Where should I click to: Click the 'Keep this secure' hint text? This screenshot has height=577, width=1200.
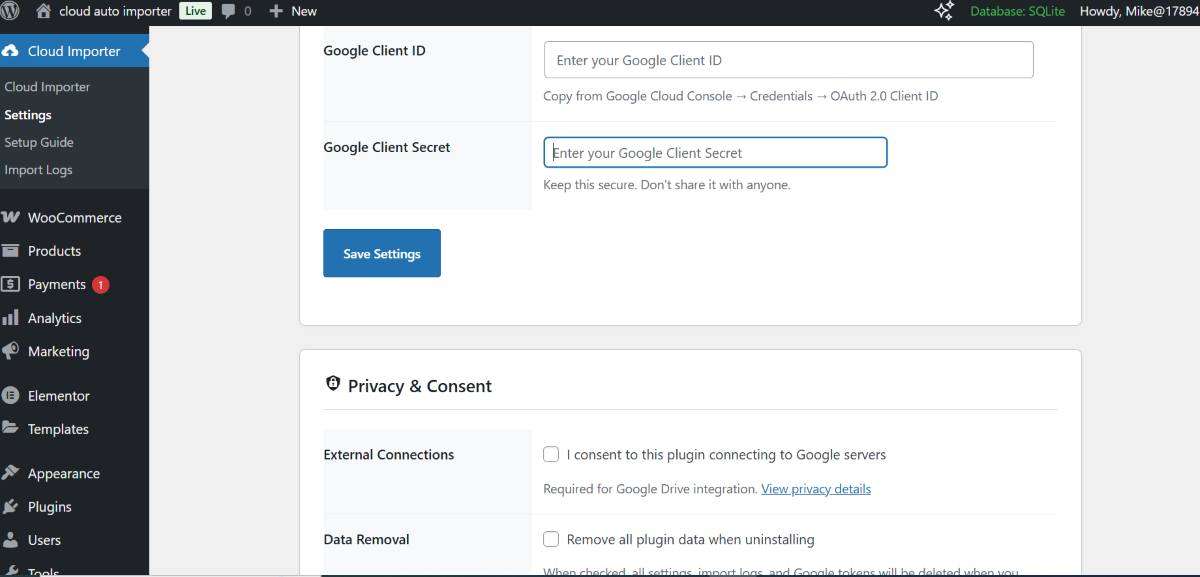667,184
